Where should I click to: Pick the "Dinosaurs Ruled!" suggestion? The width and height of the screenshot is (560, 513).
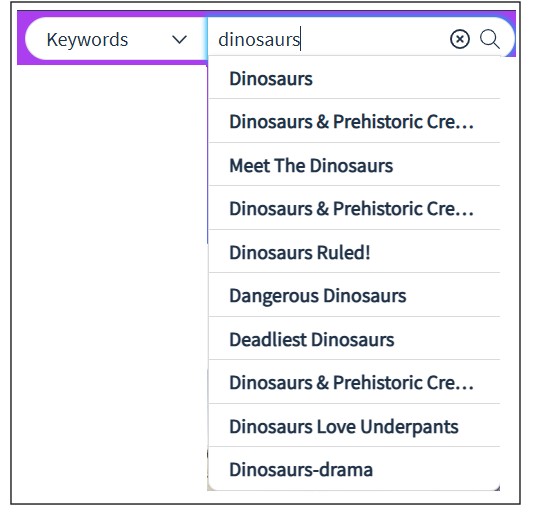coord(354,252)
